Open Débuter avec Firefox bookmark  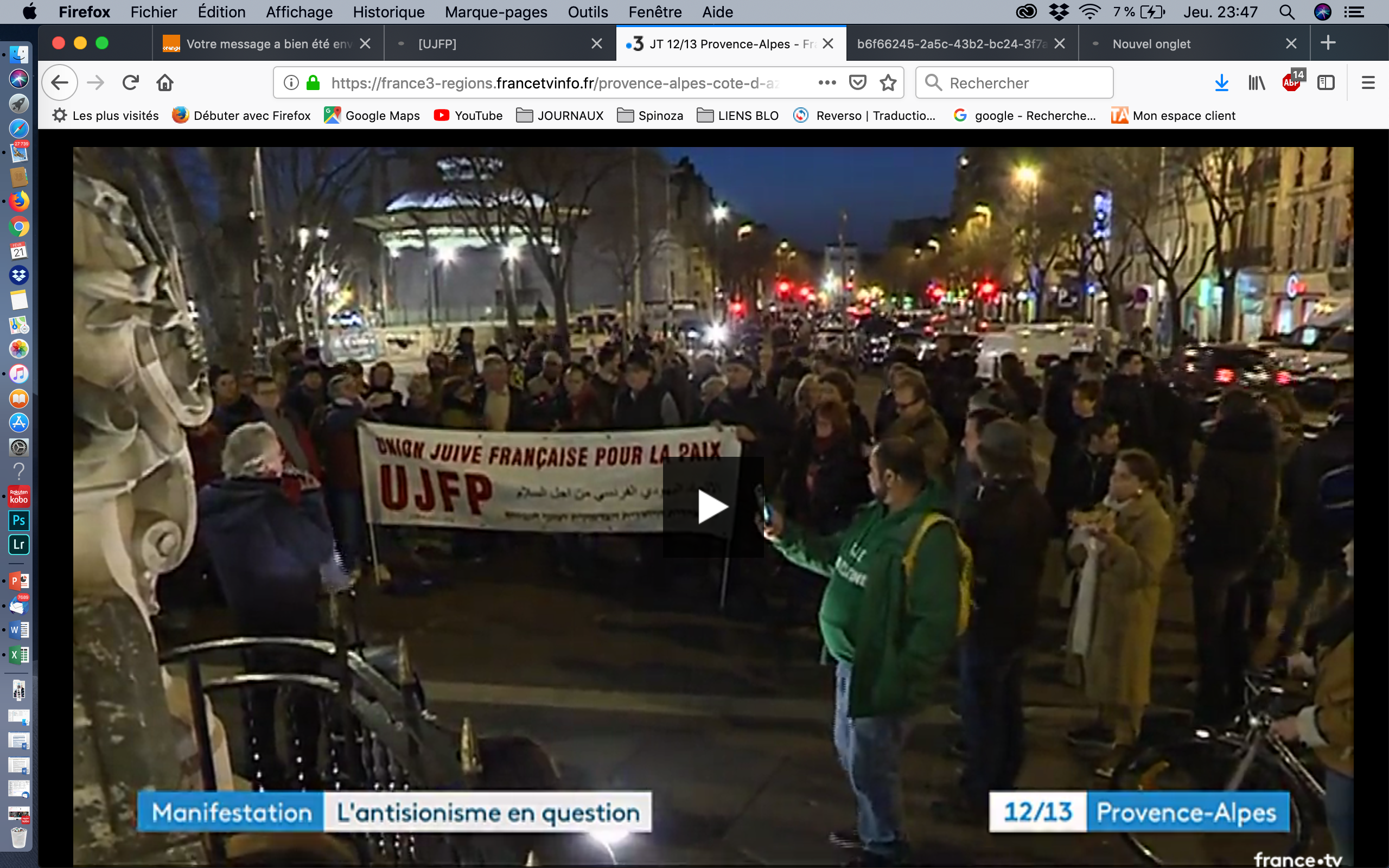pos(241,116)
